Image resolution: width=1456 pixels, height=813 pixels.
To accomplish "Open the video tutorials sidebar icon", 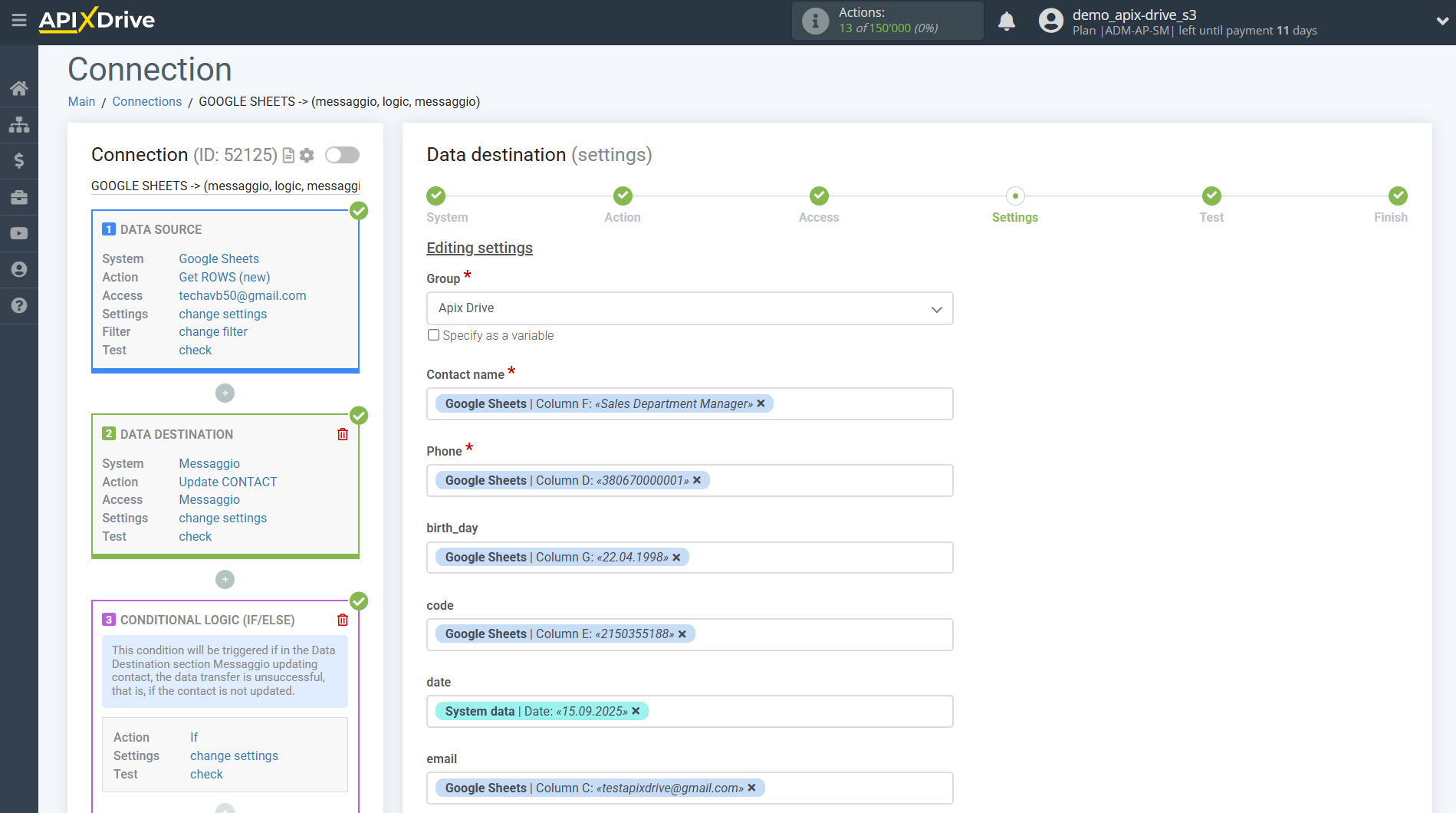I will [19, 233].
